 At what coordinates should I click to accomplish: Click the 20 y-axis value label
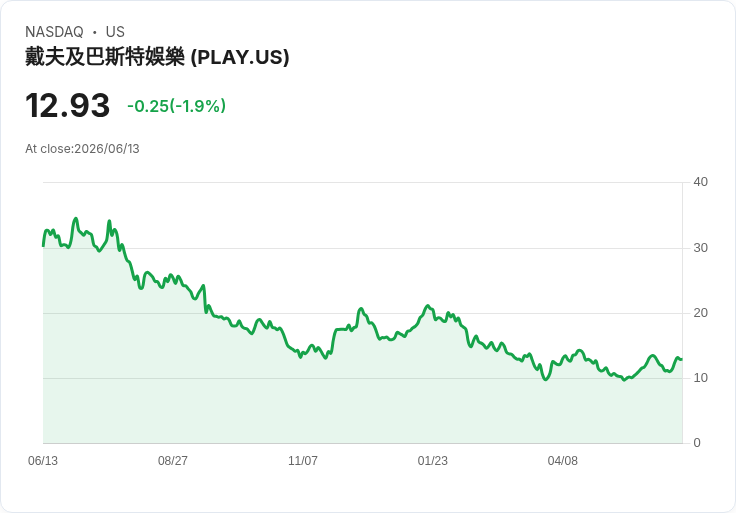pyautogui.click(x=700, y=313)
